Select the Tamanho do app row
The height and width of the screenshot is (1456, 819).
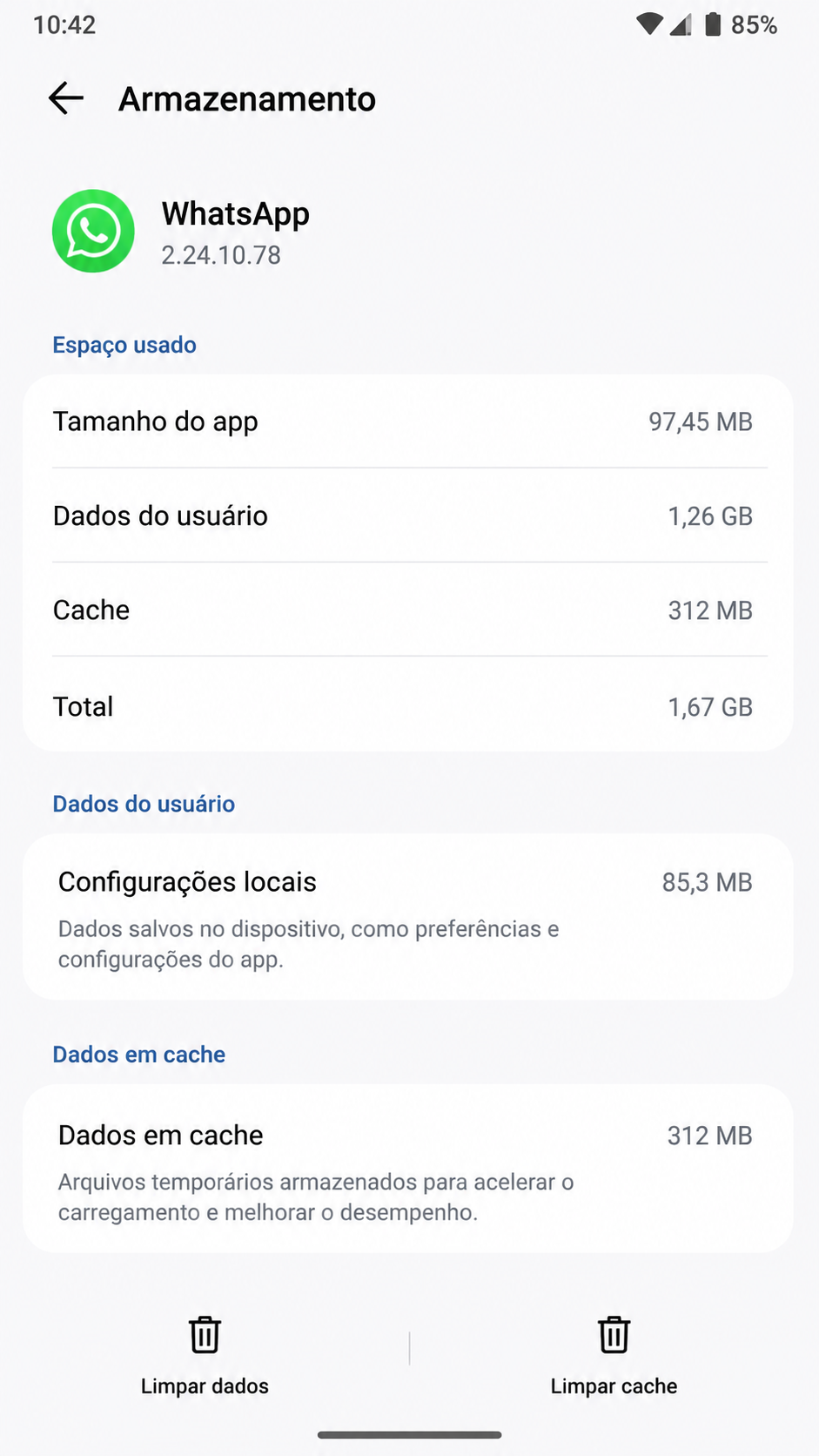(x=409, y=421)
